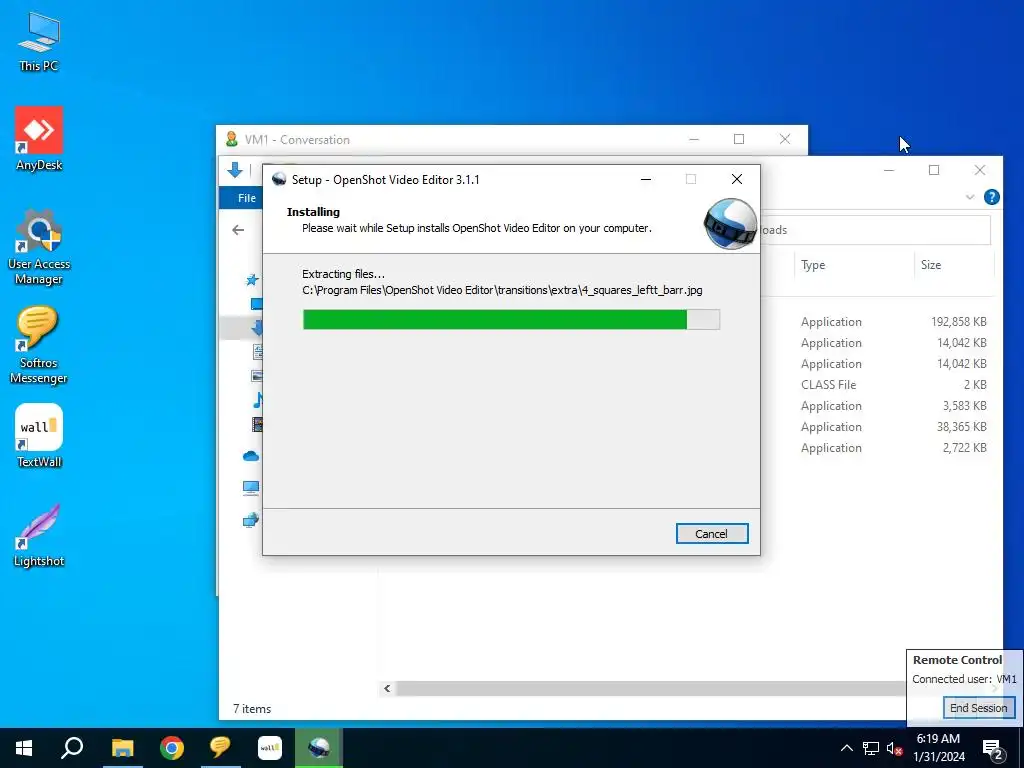Expand the Explorer ribbon chevron
1024x768 pixels.
[970, 197]
